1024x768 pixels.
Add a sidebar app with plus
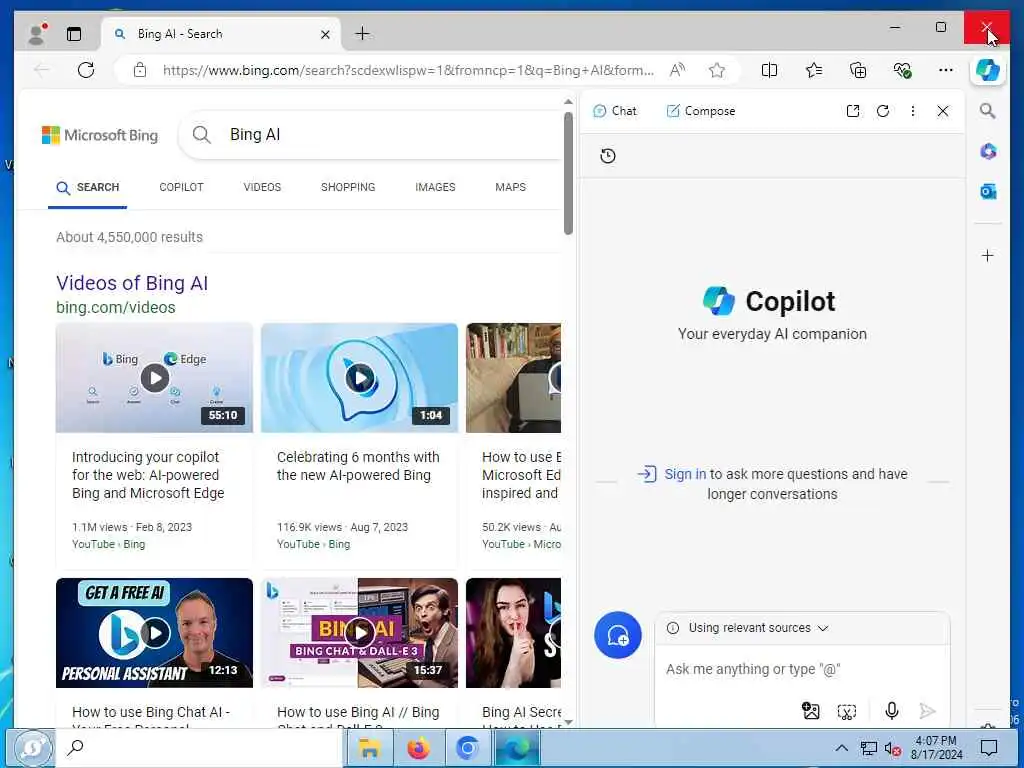[x=987, y=255]
